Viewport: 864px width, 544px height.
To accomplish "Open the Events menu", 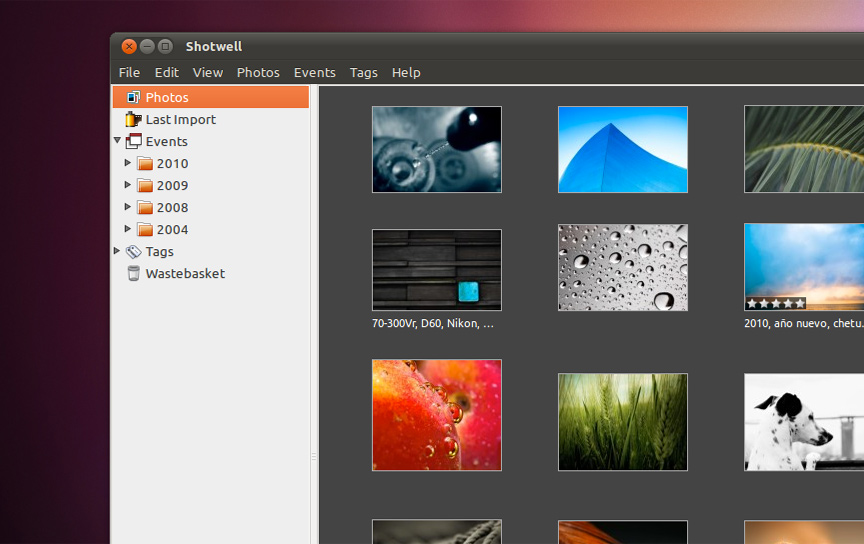I will pos(315,73).
